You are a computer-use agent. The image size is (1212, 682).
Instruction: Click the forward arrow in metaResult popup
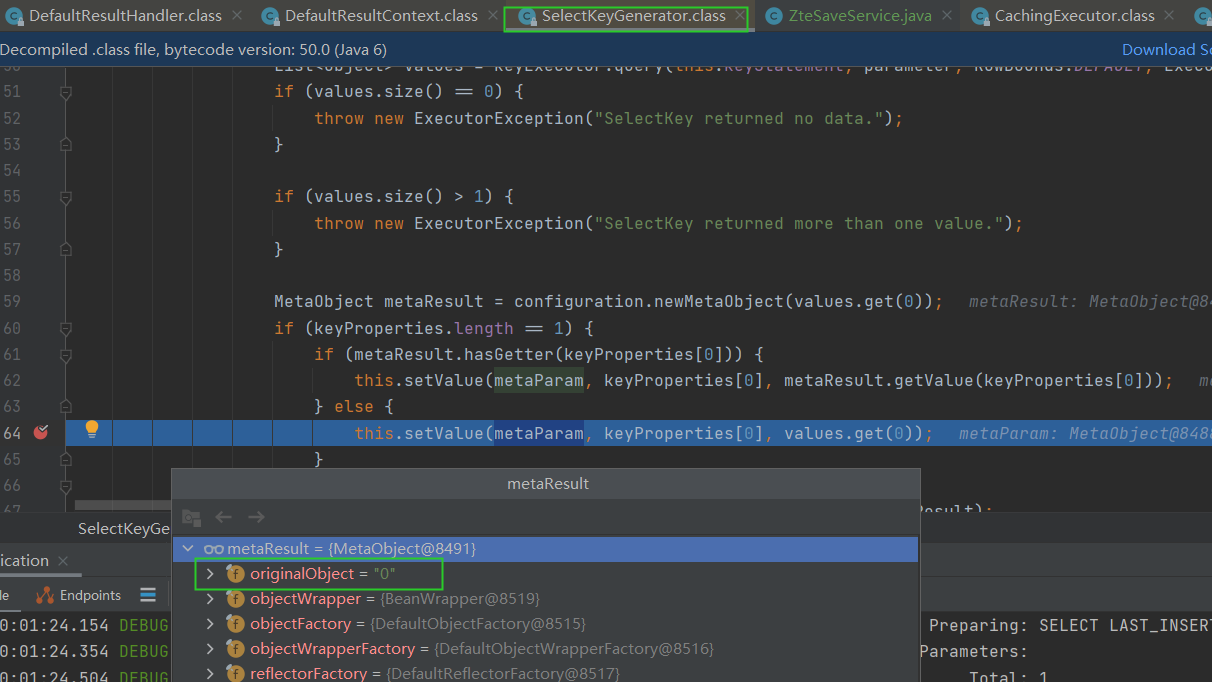[256, 517]
